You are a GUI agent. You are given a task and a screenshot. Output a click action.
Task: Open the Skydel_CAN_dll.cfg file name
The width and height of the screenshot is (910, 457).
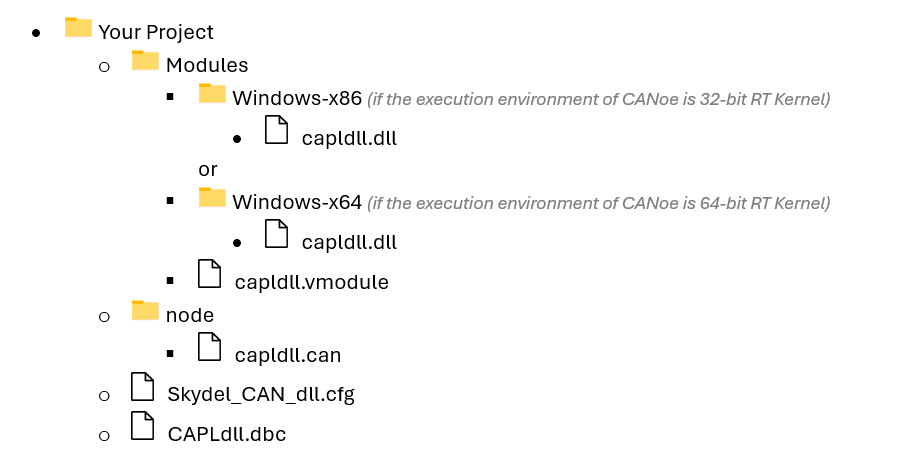pos(261,394)
